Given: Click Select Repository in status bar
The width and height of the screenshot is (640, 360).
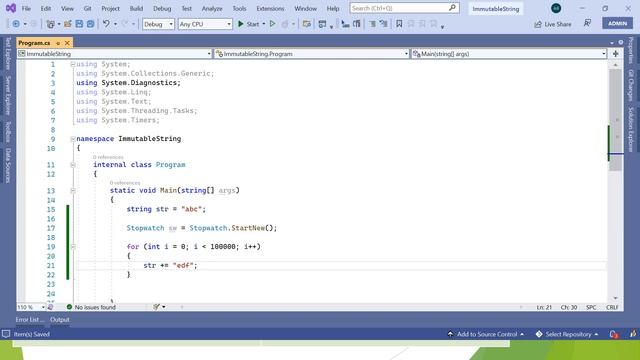Looking at the screenshot, I should (x=567, y=334).
